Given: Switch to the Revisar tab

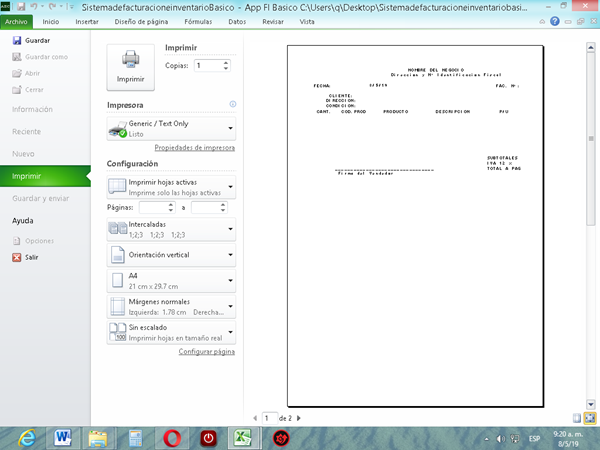Looking at the screenshot, I should click(x=273, y=22).
